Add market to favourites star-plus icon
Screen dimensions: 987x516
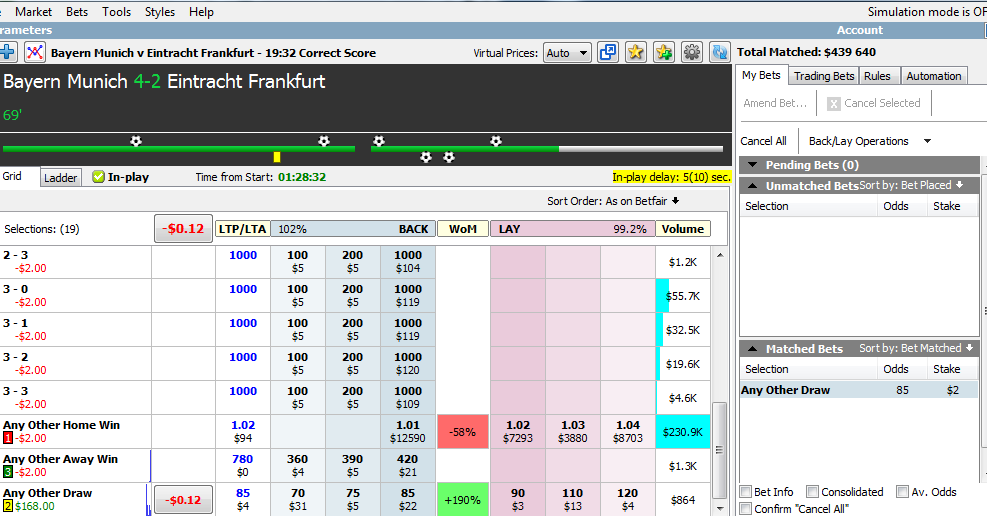click(x=663, y=52)
